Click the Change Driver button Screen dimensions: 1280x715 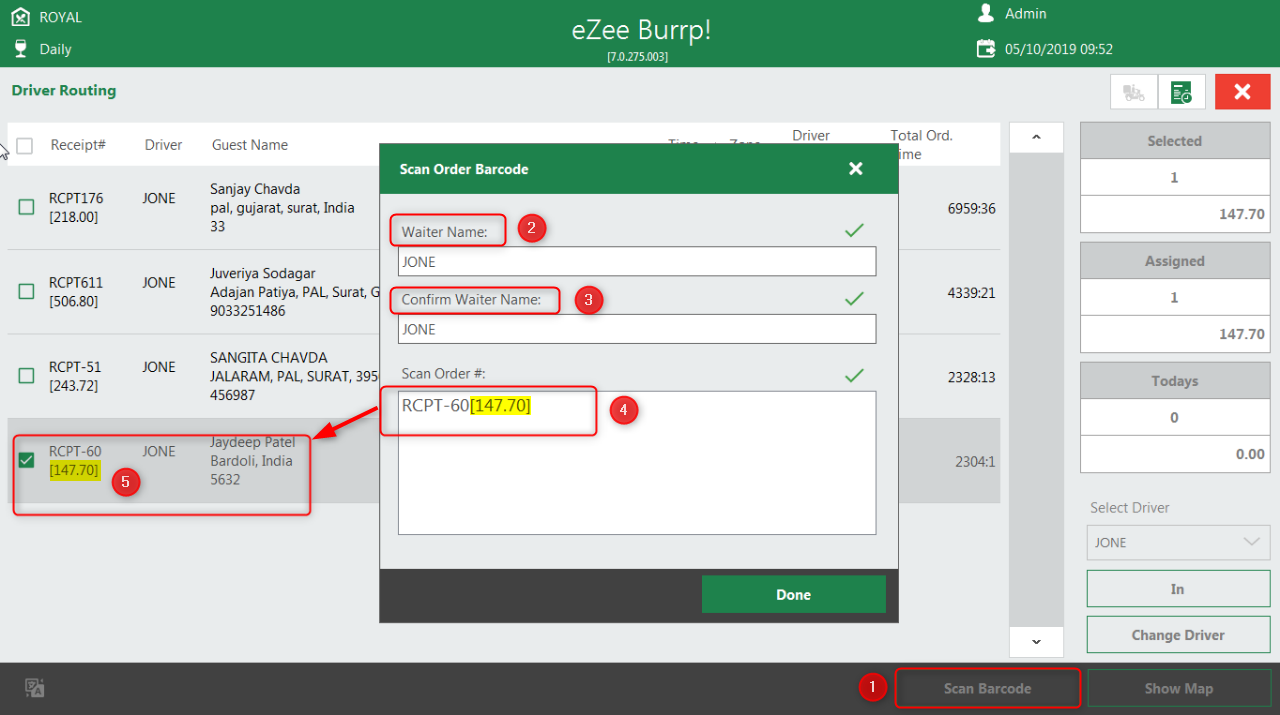click(1177, 635)
